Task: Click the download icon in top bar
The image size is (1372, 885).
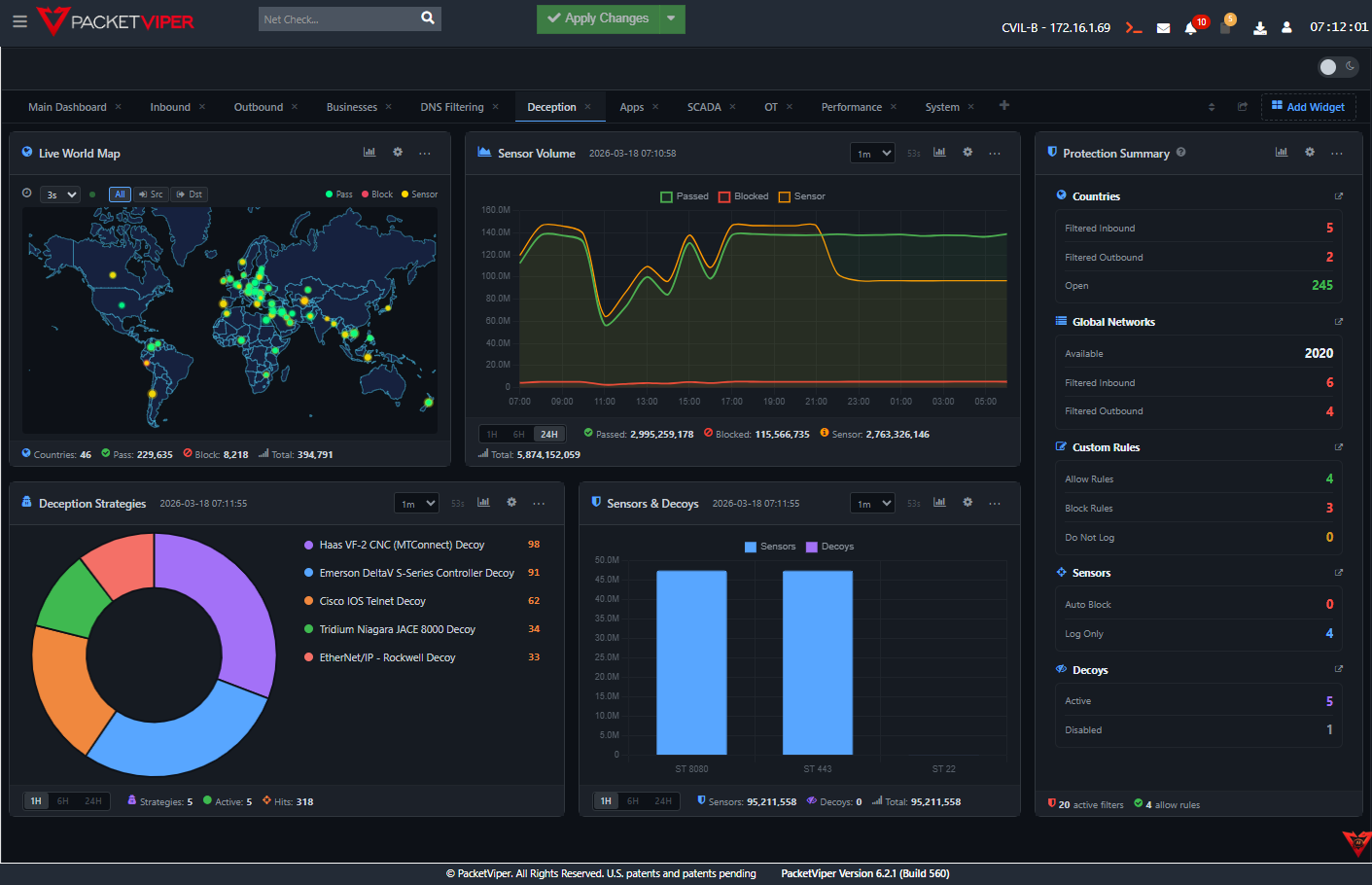Action: [1259, 28]
